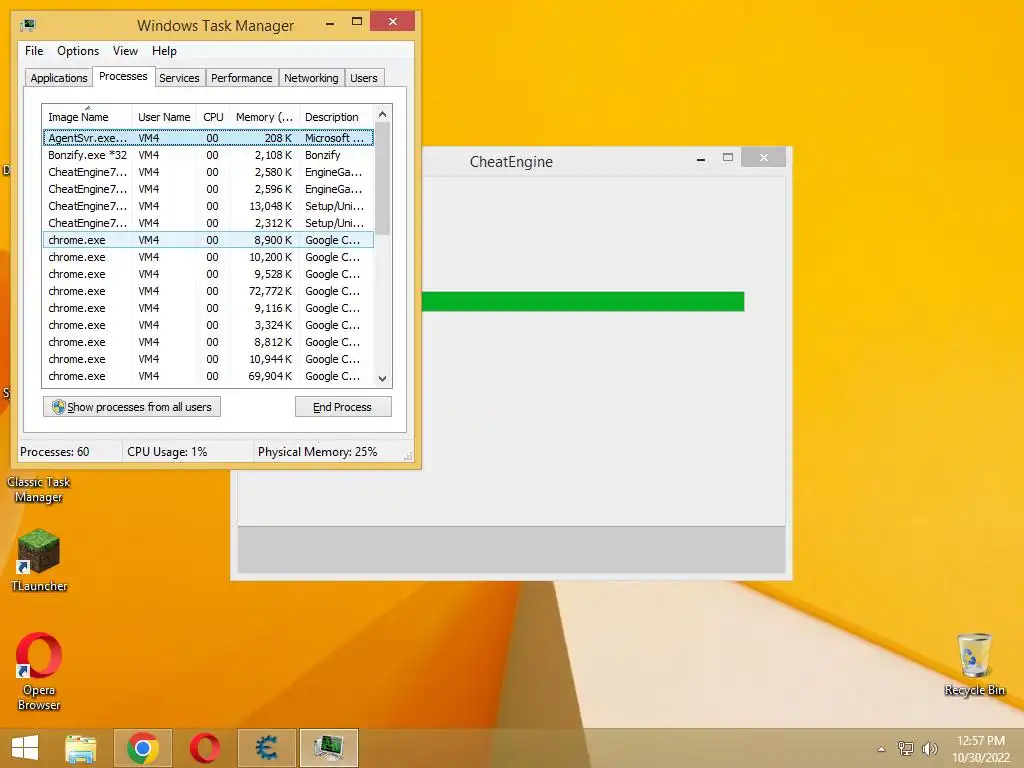Select chrome.exe process using 8,900 K

pos(208,240)
